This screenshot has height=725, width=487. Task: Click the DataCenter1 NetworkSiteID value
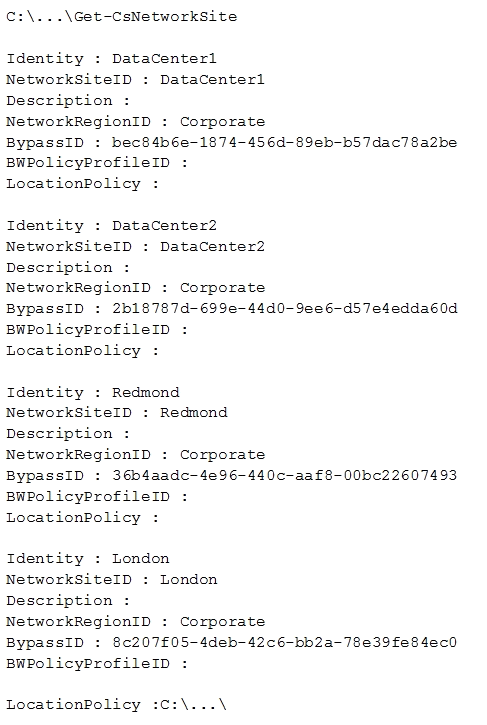pos(212,80)
